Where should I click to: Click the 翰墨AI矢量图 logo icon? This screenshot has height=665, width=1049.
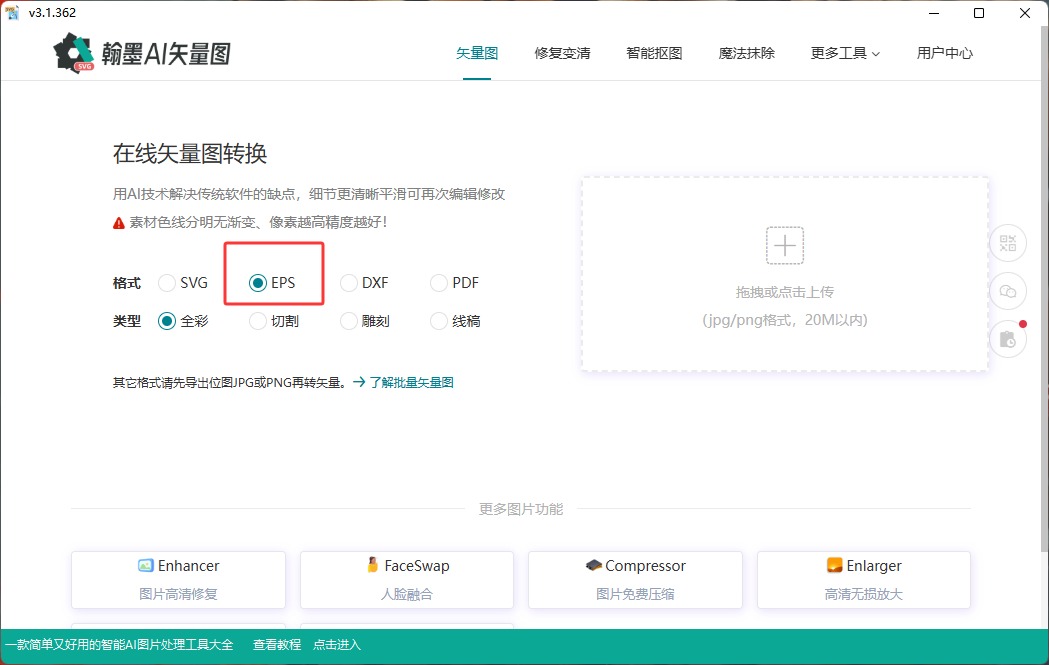click(x=75, y=50)
